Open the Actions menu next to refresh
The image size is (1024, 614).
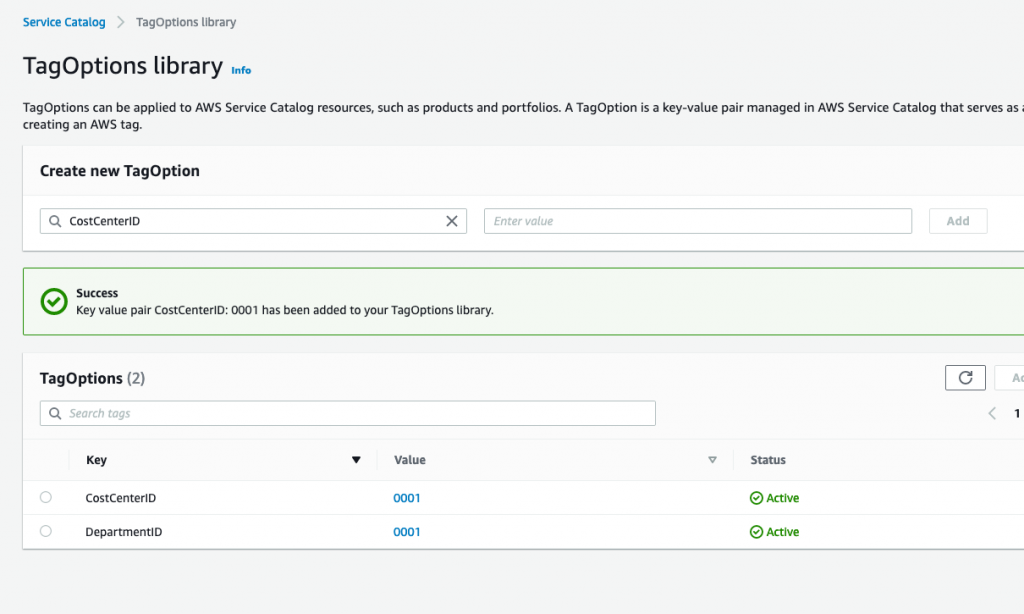point(1012,377)
